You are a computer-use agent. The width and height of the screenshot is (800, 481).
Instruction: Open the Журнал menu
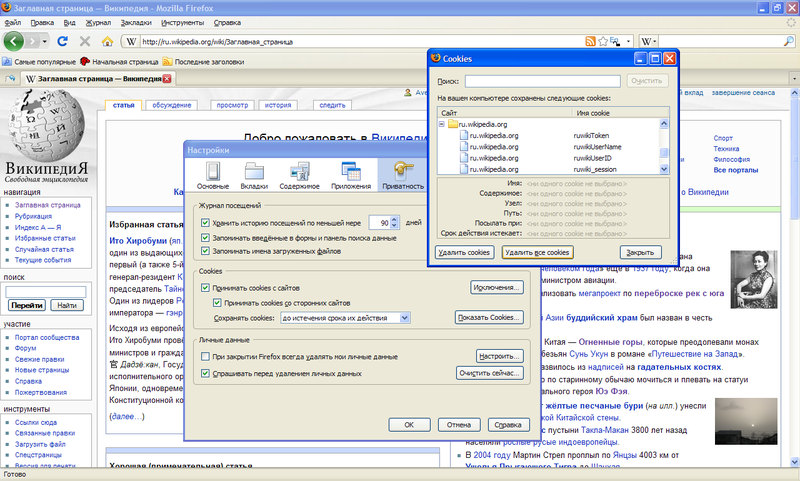click(x=98, y=22)
